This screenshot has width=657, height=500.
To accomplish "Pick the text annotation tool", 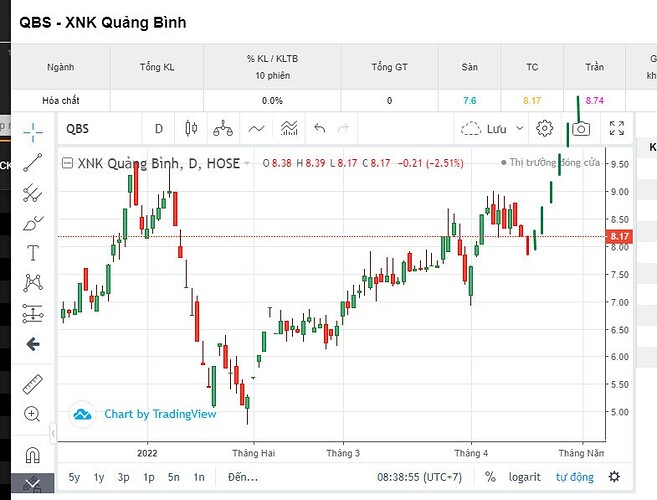I will tap(33, 252).
